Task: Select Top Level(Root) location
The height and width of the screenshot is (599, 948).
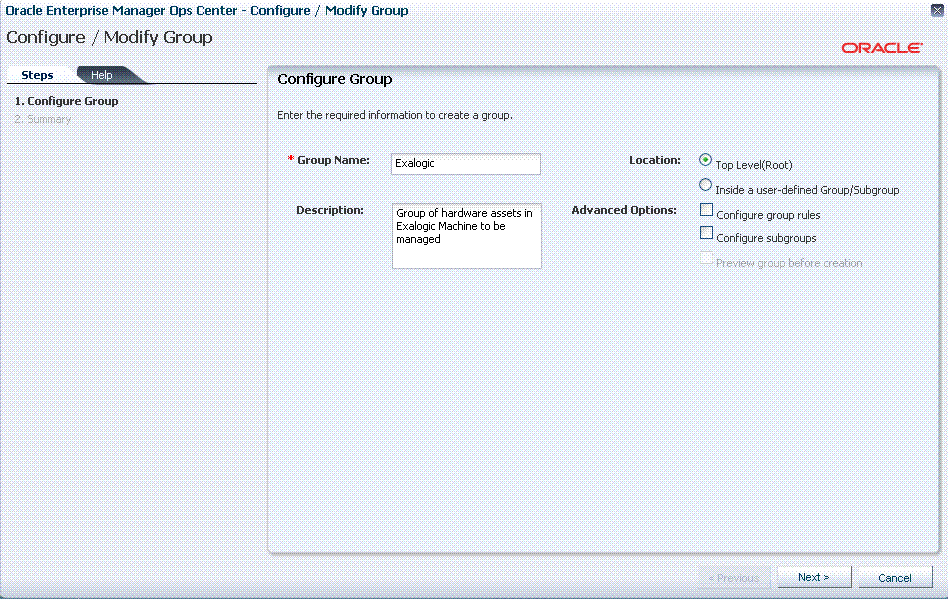Action: [x=705, y=160]
